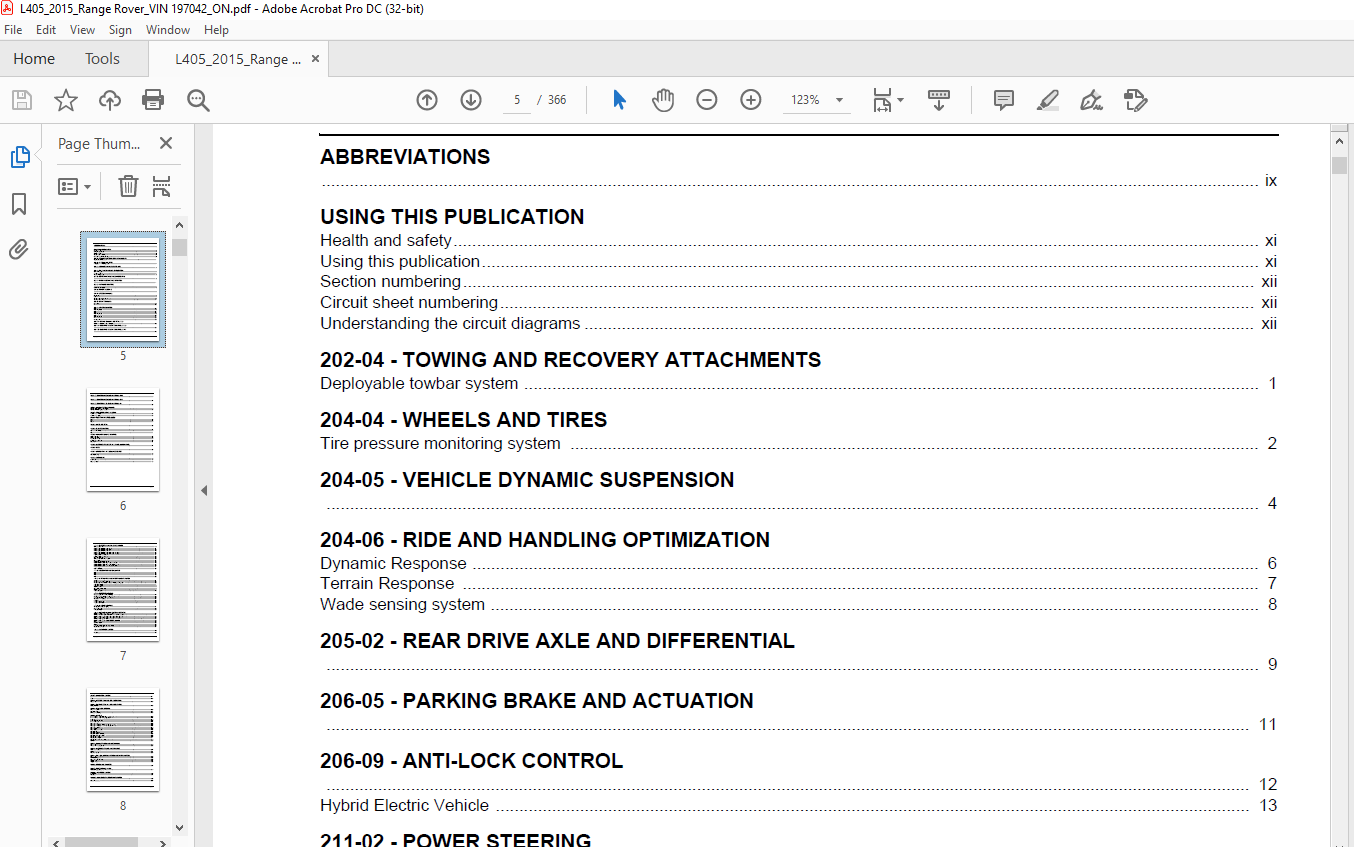Click the scrolling mode keyboard icon
Viewport: 1354px width, 847px height.
click(x=939, y=100)
